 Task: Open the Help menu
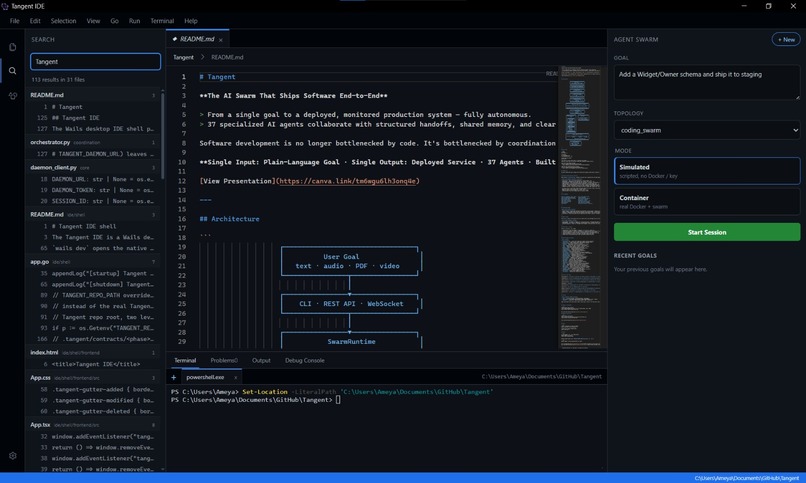click(191, 21)
